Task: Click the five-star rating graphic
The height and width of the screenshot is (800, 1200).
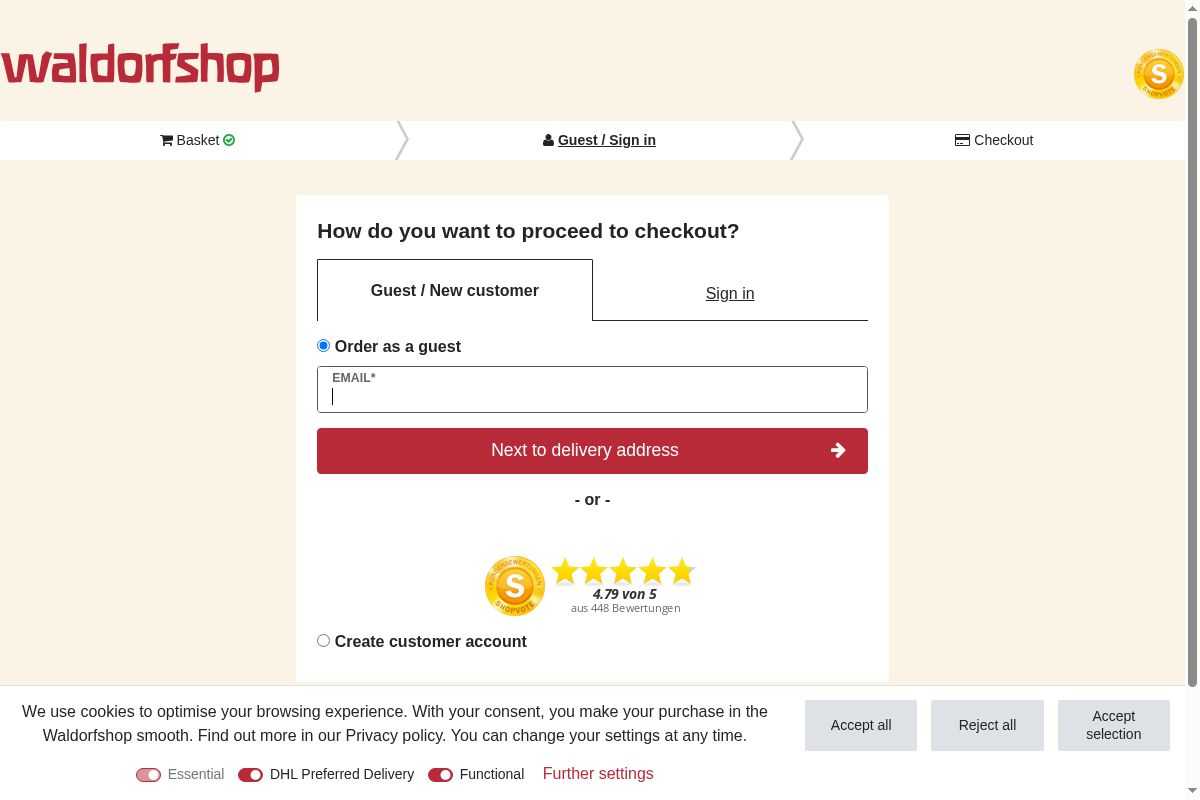Action: 624,571
